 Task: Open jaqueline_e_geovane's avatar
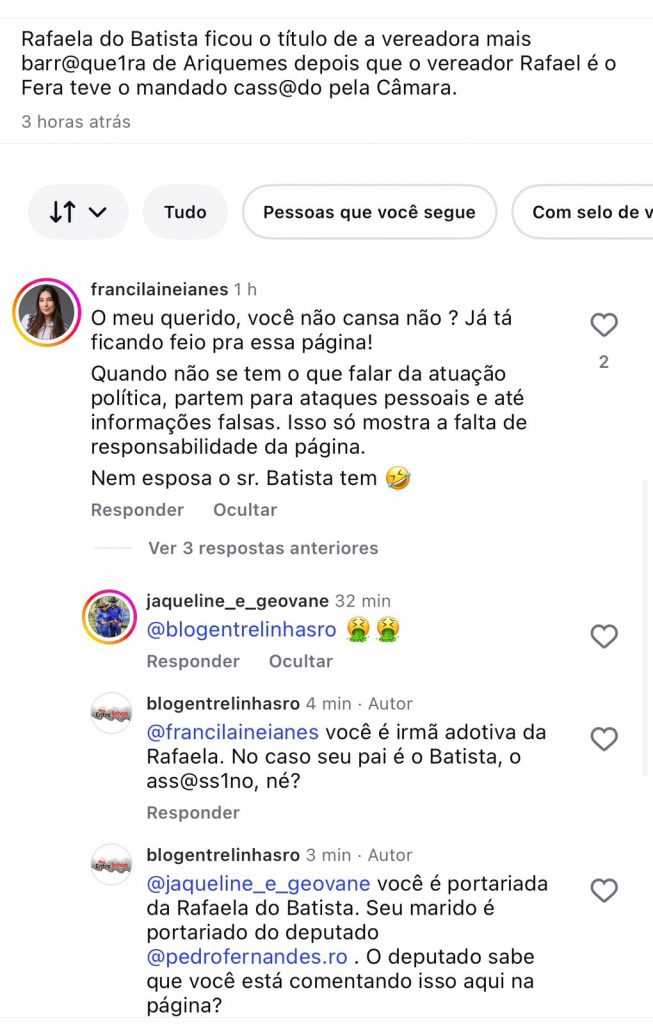[109, 617]
